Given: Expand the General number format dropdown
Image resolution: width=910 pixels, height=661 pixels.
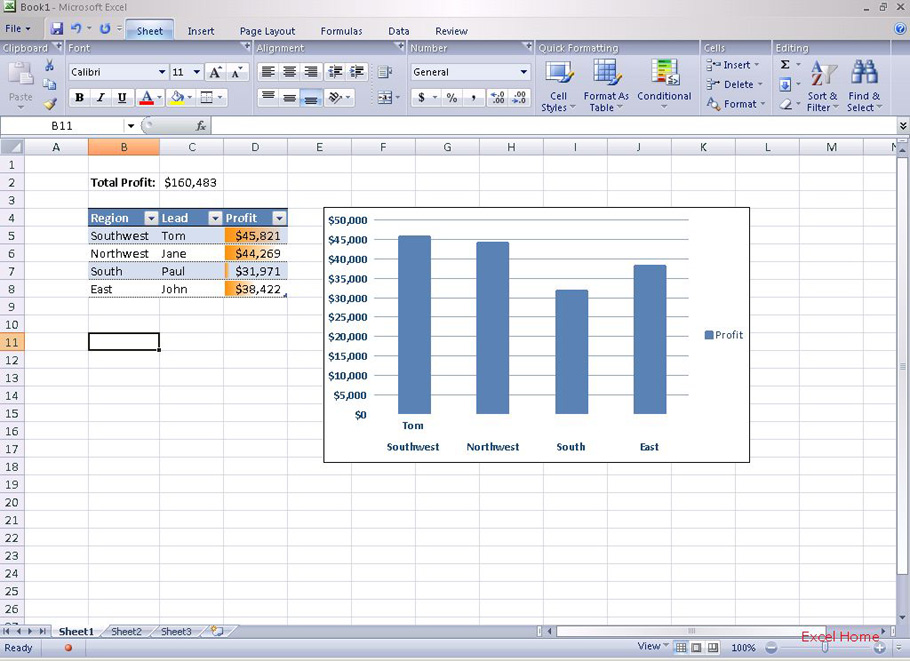Looking at the screenshot, I should click(523, 72).
